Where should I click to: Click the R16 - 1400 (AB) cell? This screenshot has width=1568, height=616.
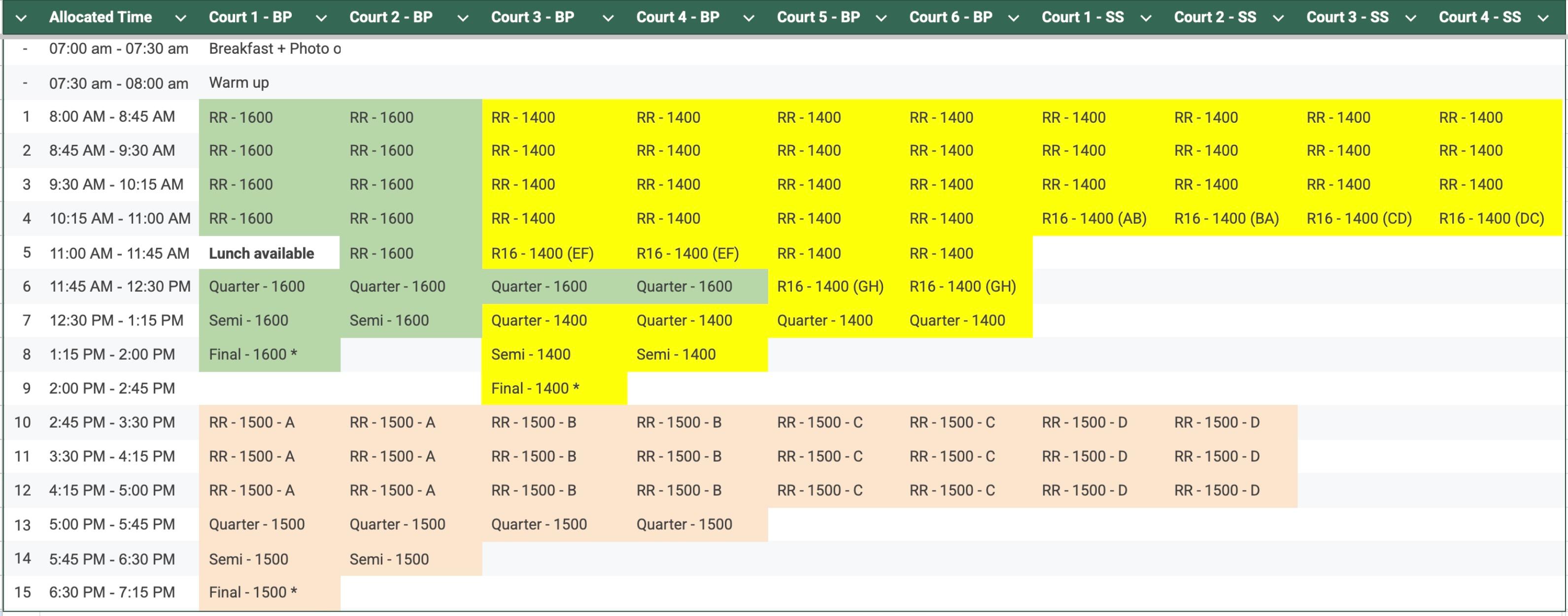pyautogui.click(x=1094, y=218)
